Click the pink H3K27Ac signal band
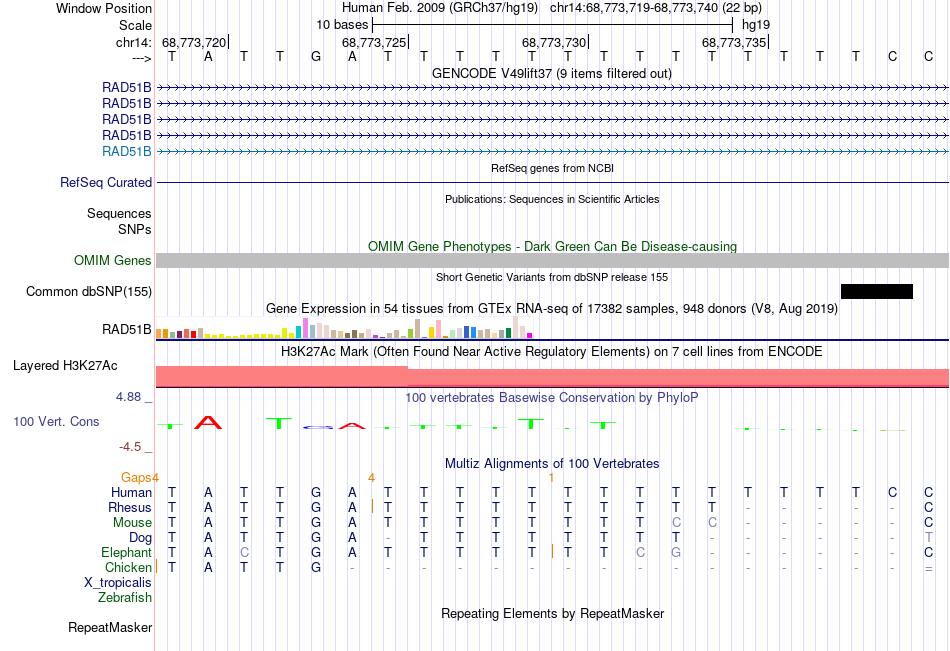This screenshot has width=950, height=651. point(552,376)
